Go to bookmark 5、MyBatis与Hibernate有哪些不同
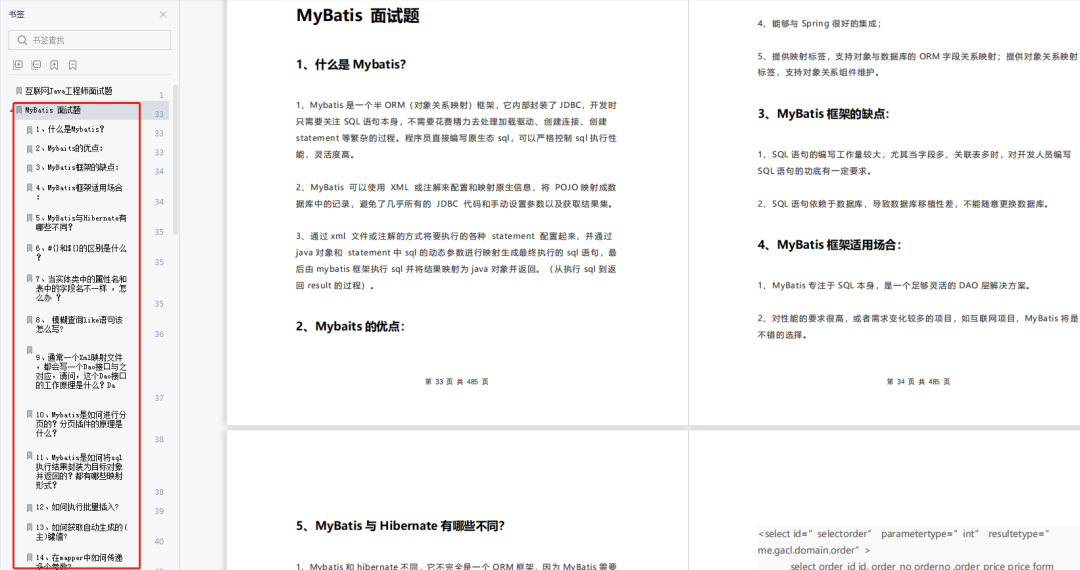1080x570 pixels. [x=81, y=222]
